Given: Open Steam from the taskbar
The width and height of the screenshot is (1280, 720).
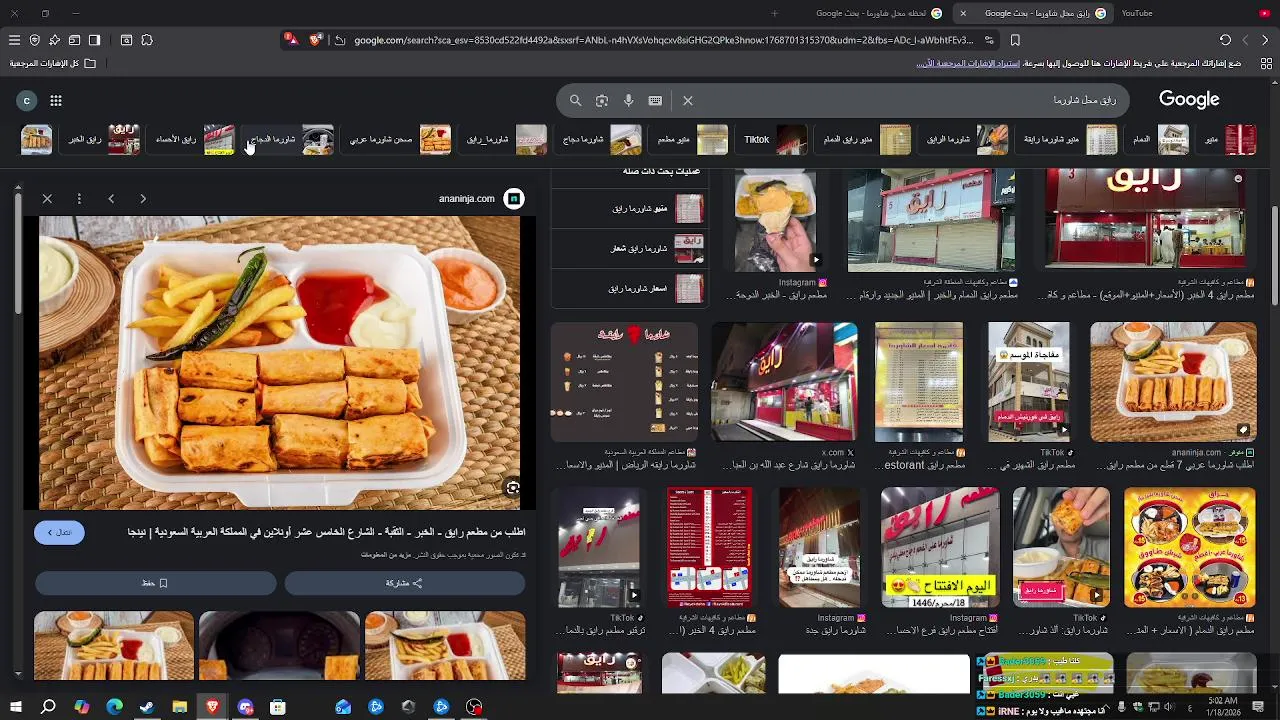Looking at the screenshot, I should tap(147, 707).
